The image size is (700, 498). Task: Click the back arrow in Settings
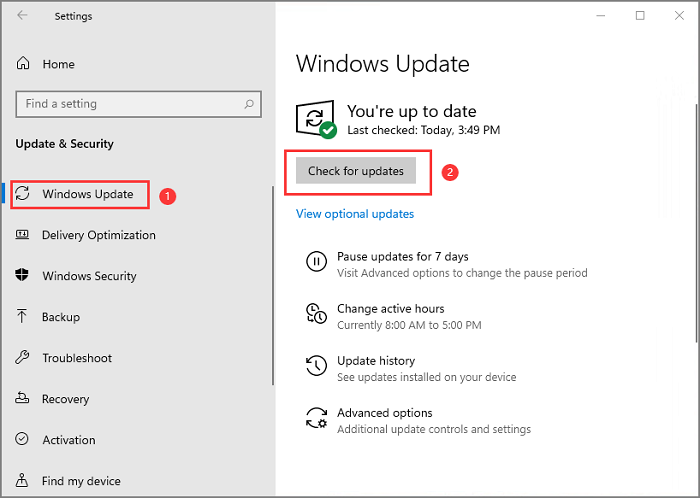click(23, 15)
